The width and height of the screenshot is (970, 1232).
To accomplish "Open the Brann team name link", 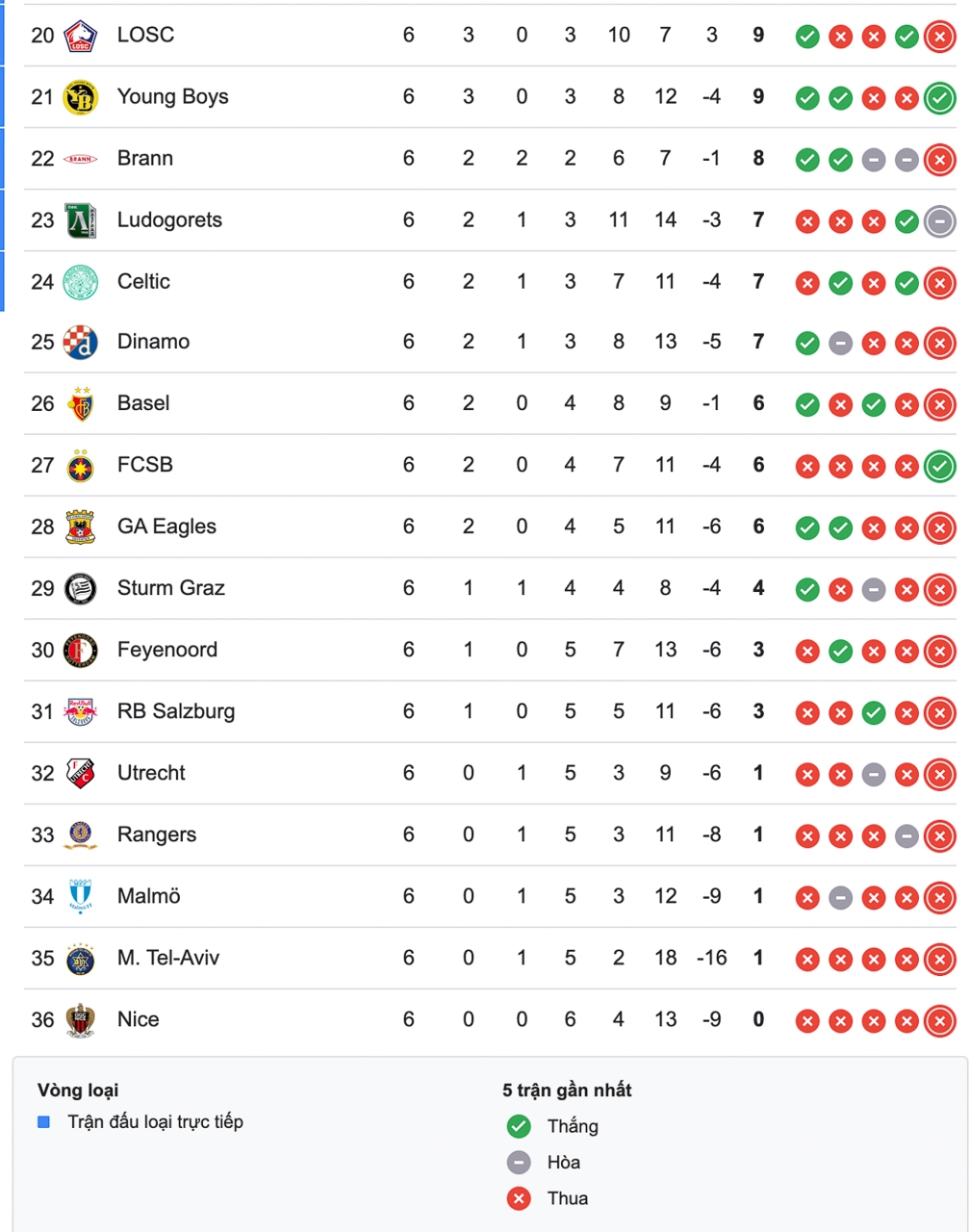I will pos(145,158).
